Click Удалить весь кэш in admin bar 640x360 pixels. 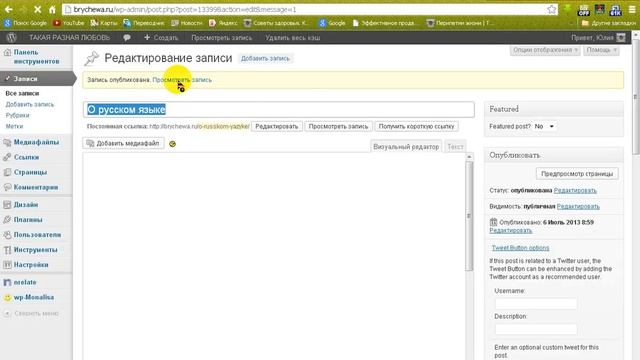[x=293, y=38]
